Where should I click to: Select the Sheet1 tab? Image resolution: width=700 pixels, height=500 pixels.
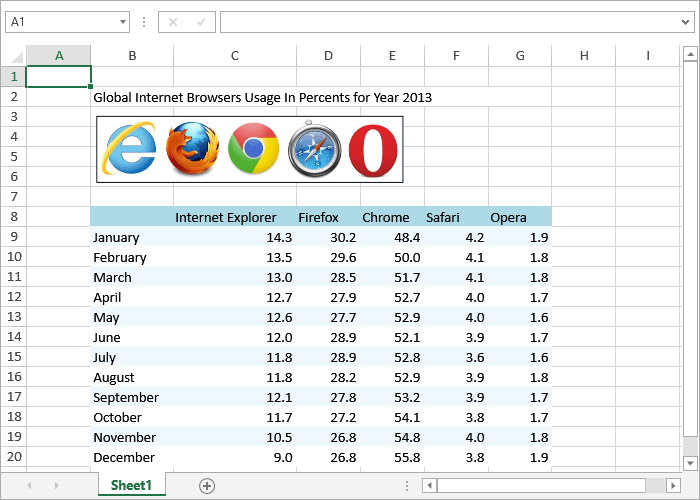[x=131, y=485]
